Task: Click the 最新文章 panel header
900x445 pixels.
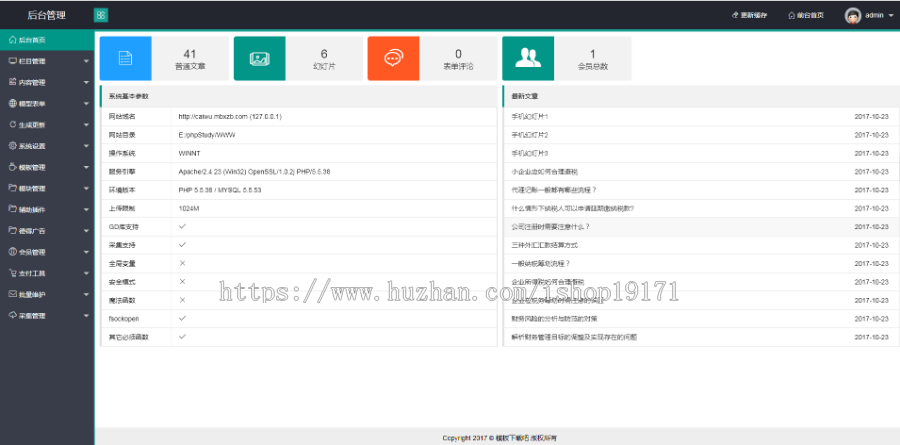Action: pos(701,96)
